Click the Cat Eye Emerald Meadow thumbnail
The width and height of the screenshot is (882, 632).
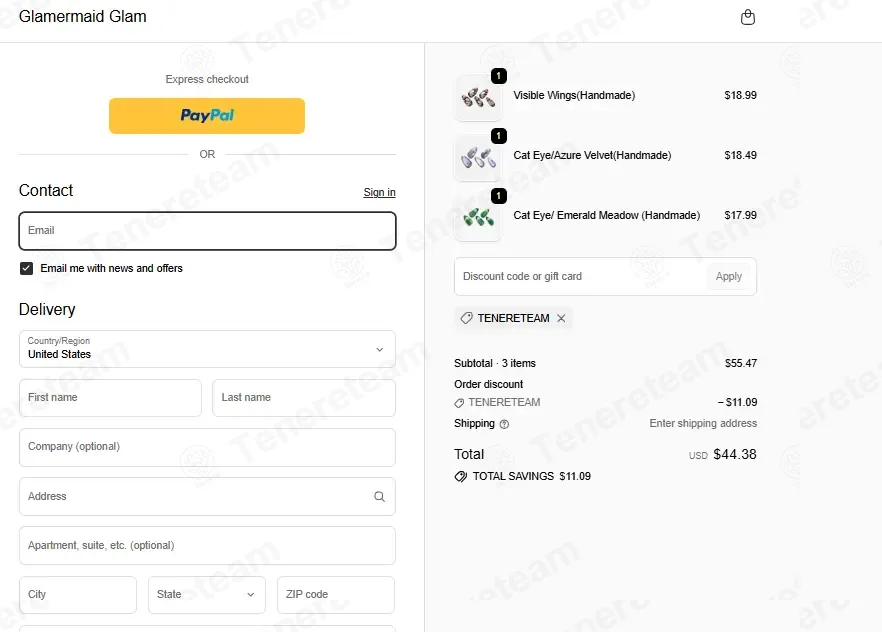(x=478, y=218)
